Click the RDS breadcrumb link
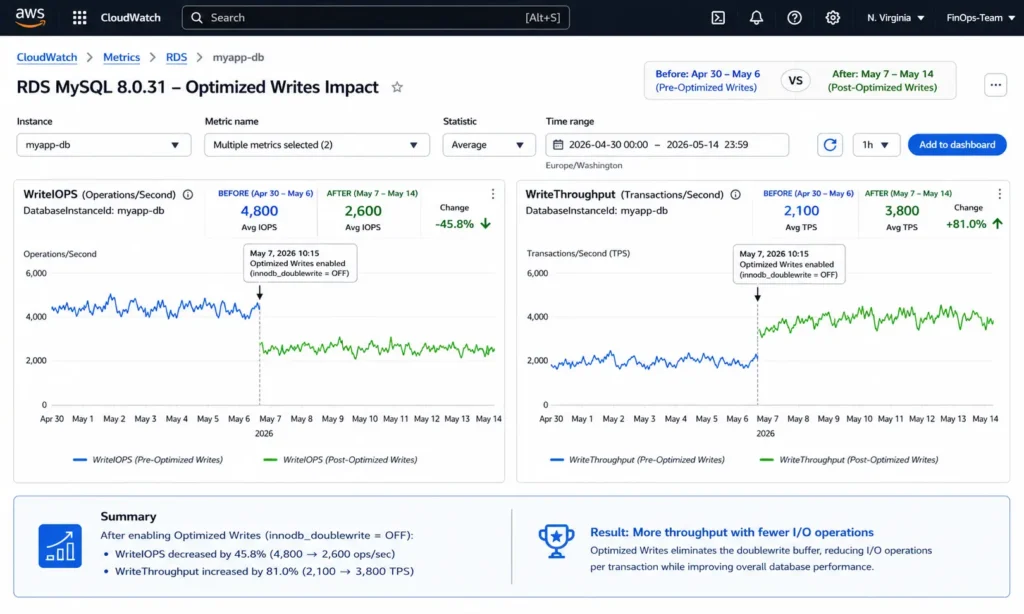 point(176,57)
